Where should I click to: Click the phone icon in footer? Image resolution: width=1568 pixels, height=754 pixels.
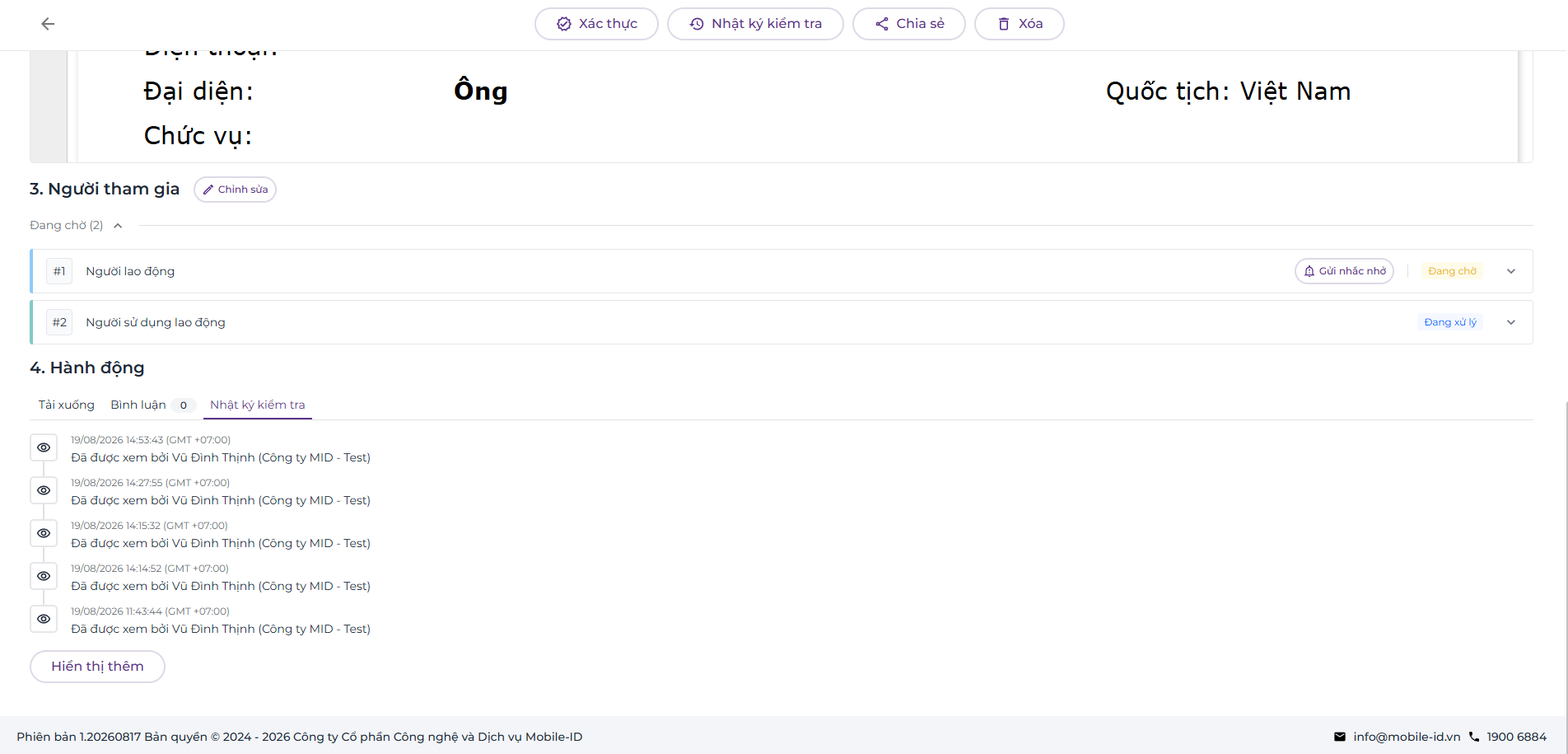(x=1474, y=737)
